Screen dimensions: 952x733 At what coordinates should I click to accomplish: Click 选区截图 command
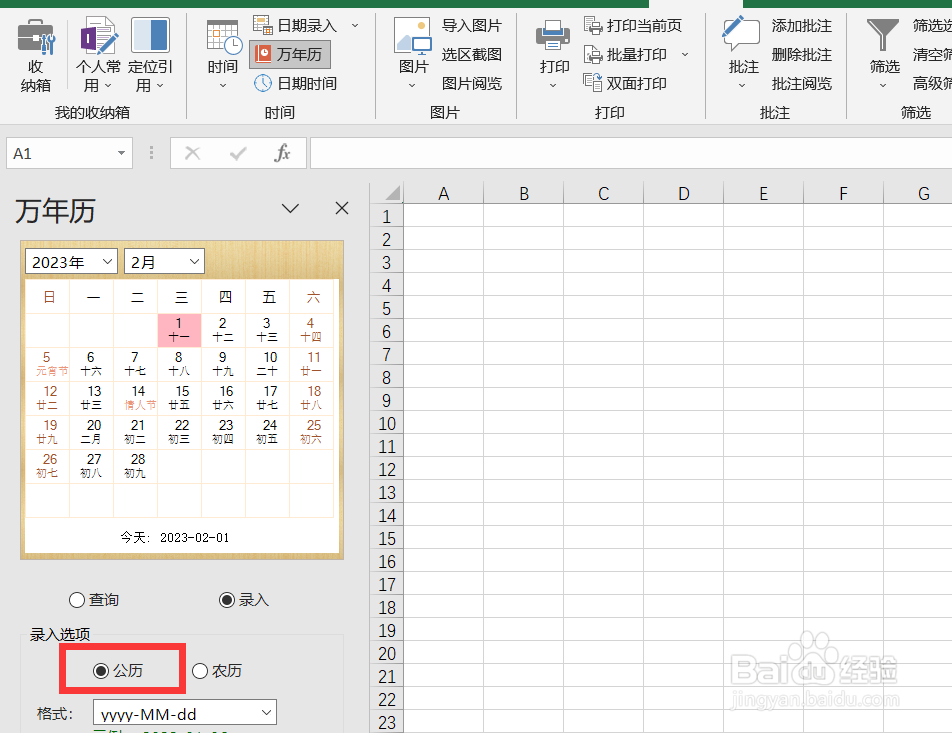[x=472, y=55]
